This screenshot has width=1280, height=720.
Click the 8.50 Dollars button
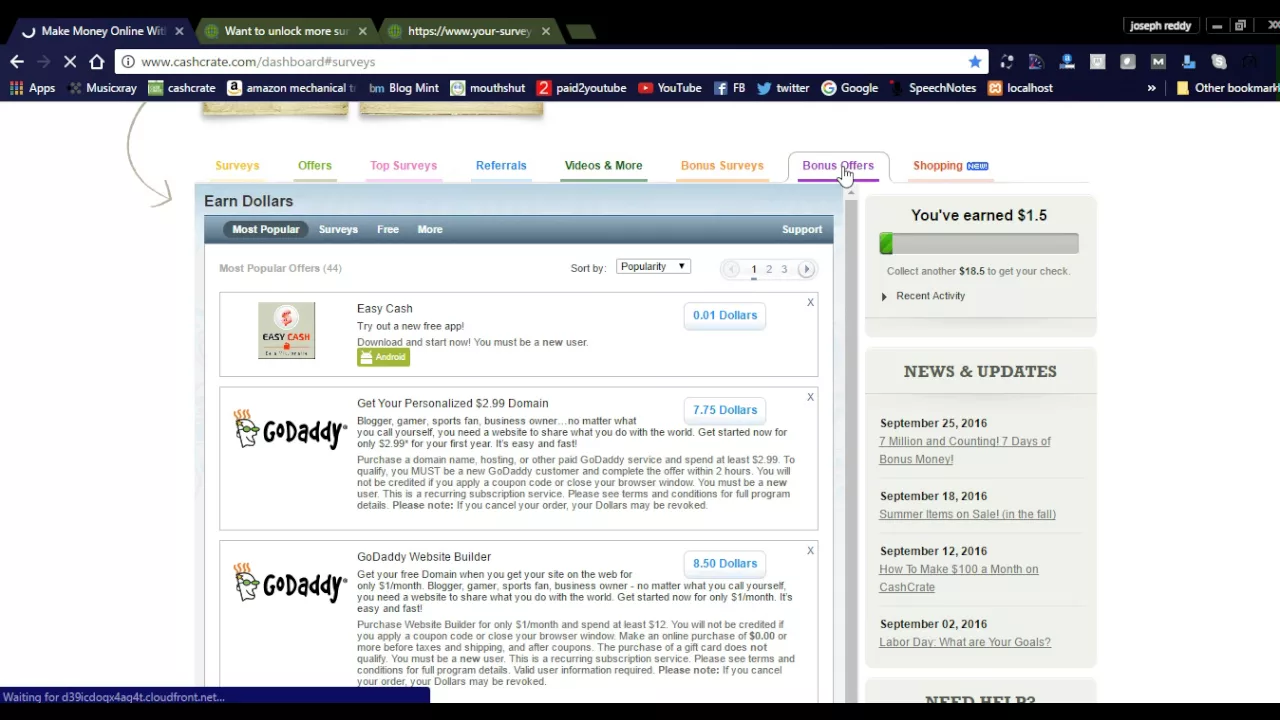pos(725,563)
